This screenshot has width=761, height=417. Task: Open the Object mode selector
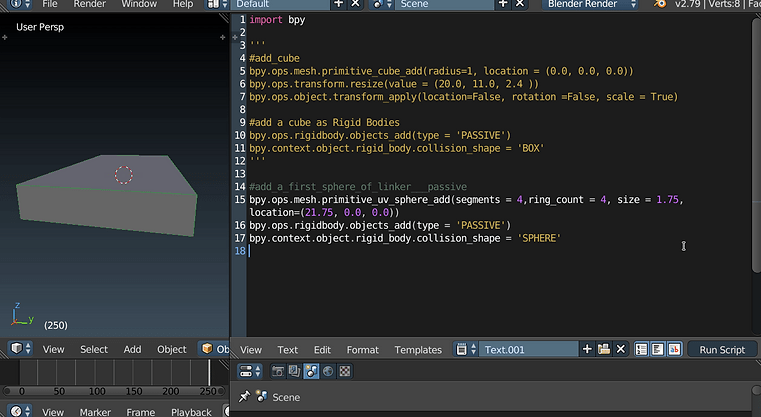click(214, 349)
